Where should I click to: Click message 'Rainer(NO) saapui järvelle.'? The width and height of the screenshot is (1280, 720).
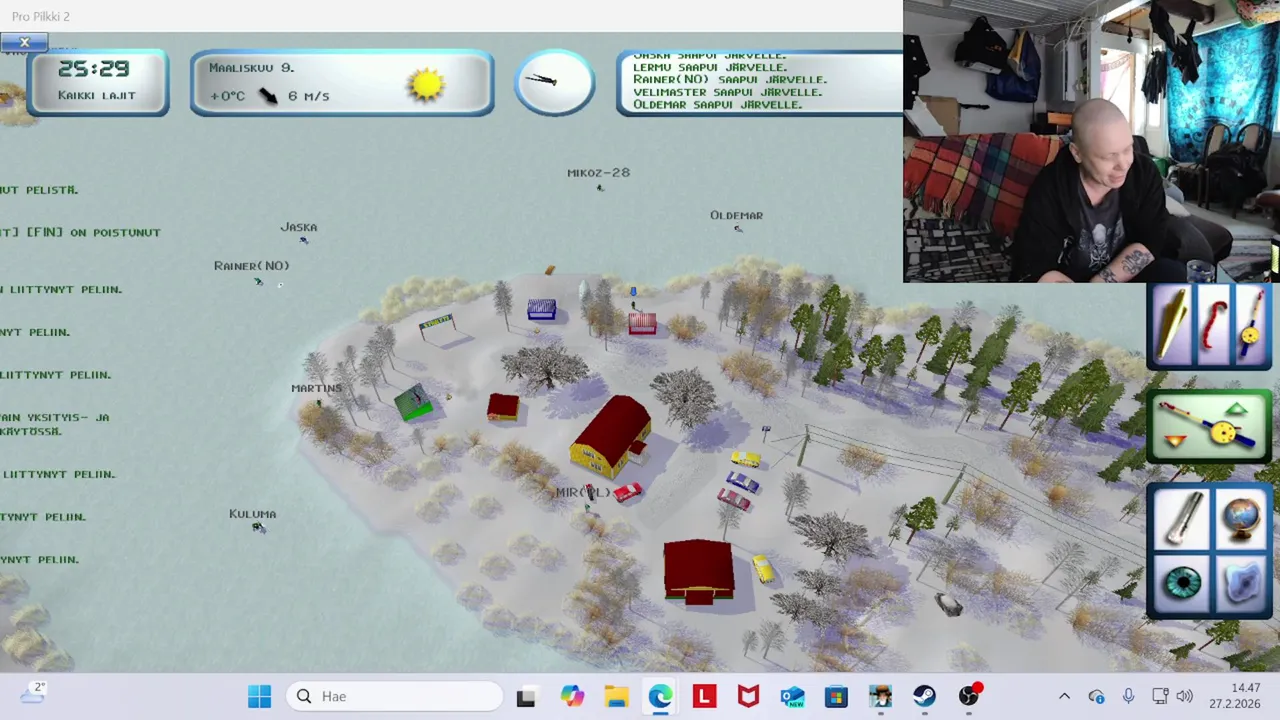pyautogui.click(x=730, y=79)
